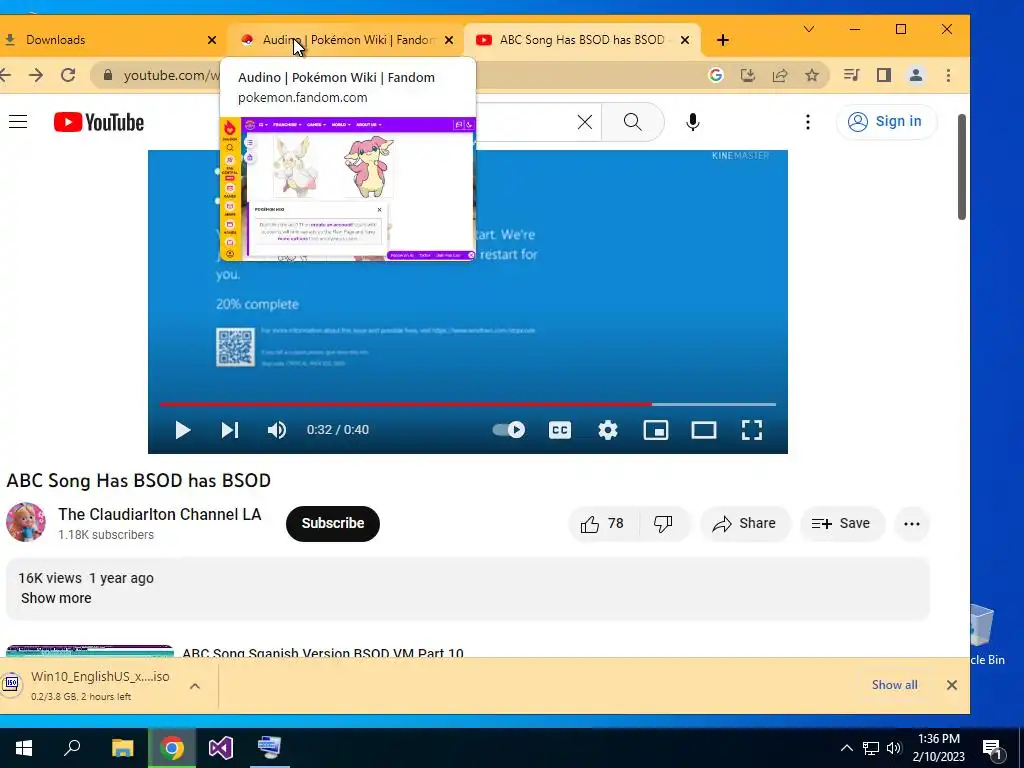1024x768 pixels.
Task: Play the video
Action: 183,430
